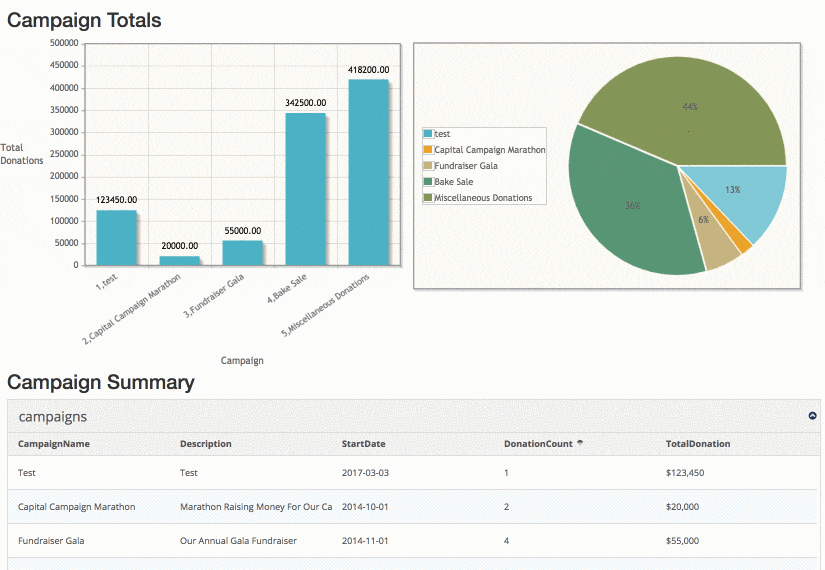Click the Total Donations y-axis title
Image resolution: width=825 pixels, height=570 pixels.
click(22, 154)
